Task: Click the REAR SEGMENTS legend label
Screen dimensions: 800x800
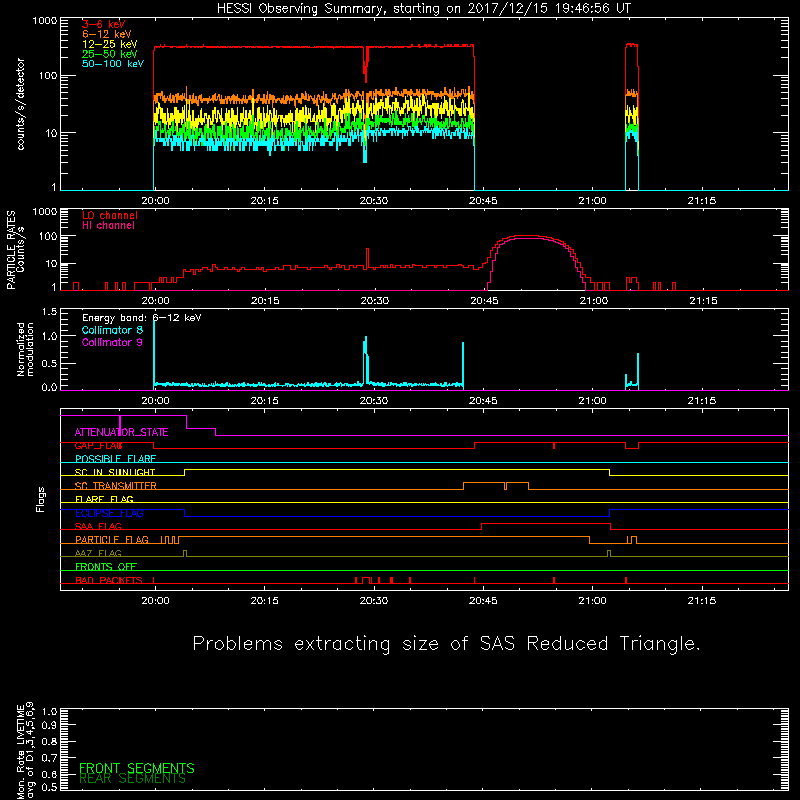Action: [x=132, y=779]
